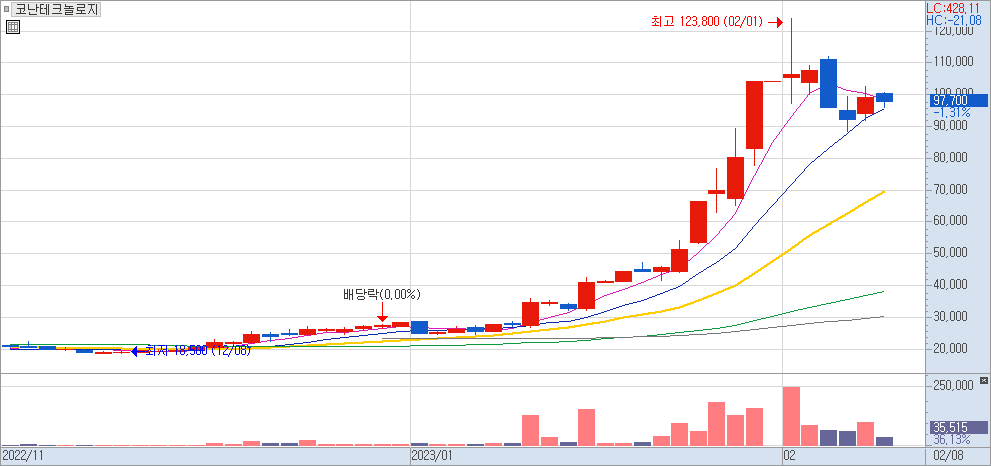Screen dimensions: 991x466
Task: Click the HC:-21.08 indicator text
Action: coord(957,19)
